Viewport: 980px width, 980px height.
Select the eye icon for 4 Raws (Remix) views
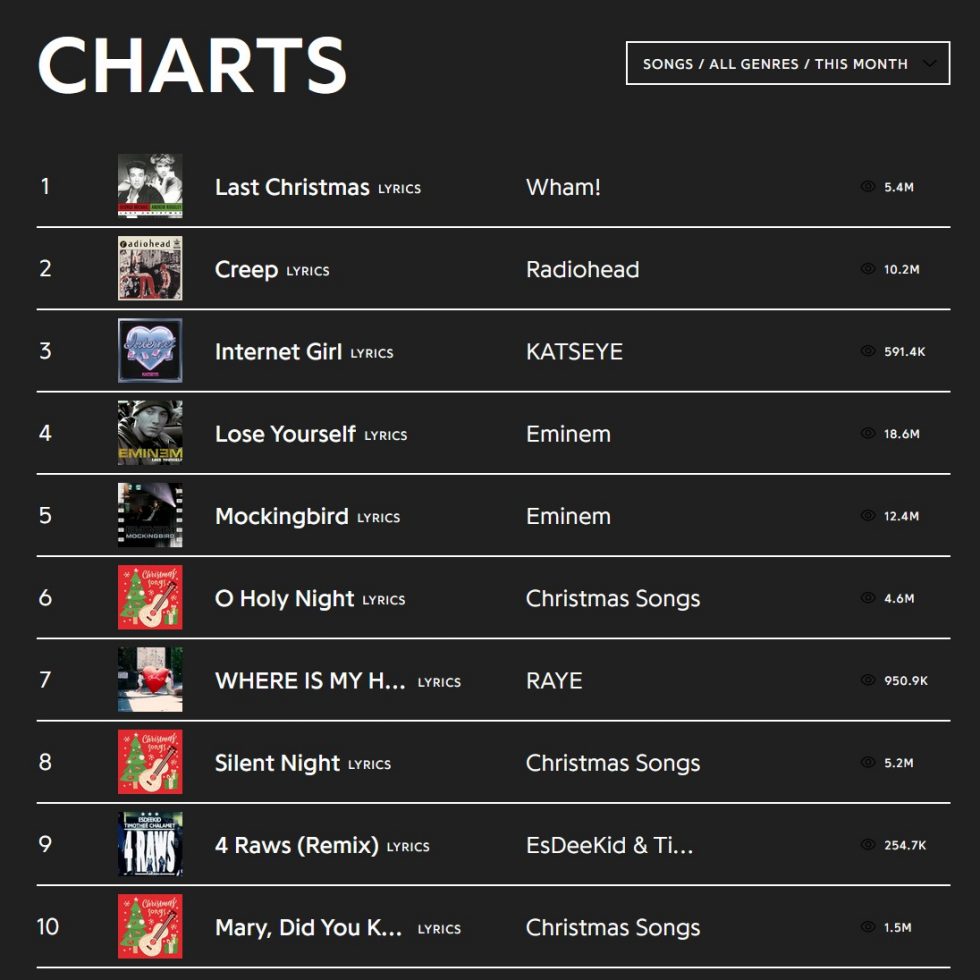pyautogui.click(x=866, y=845)
